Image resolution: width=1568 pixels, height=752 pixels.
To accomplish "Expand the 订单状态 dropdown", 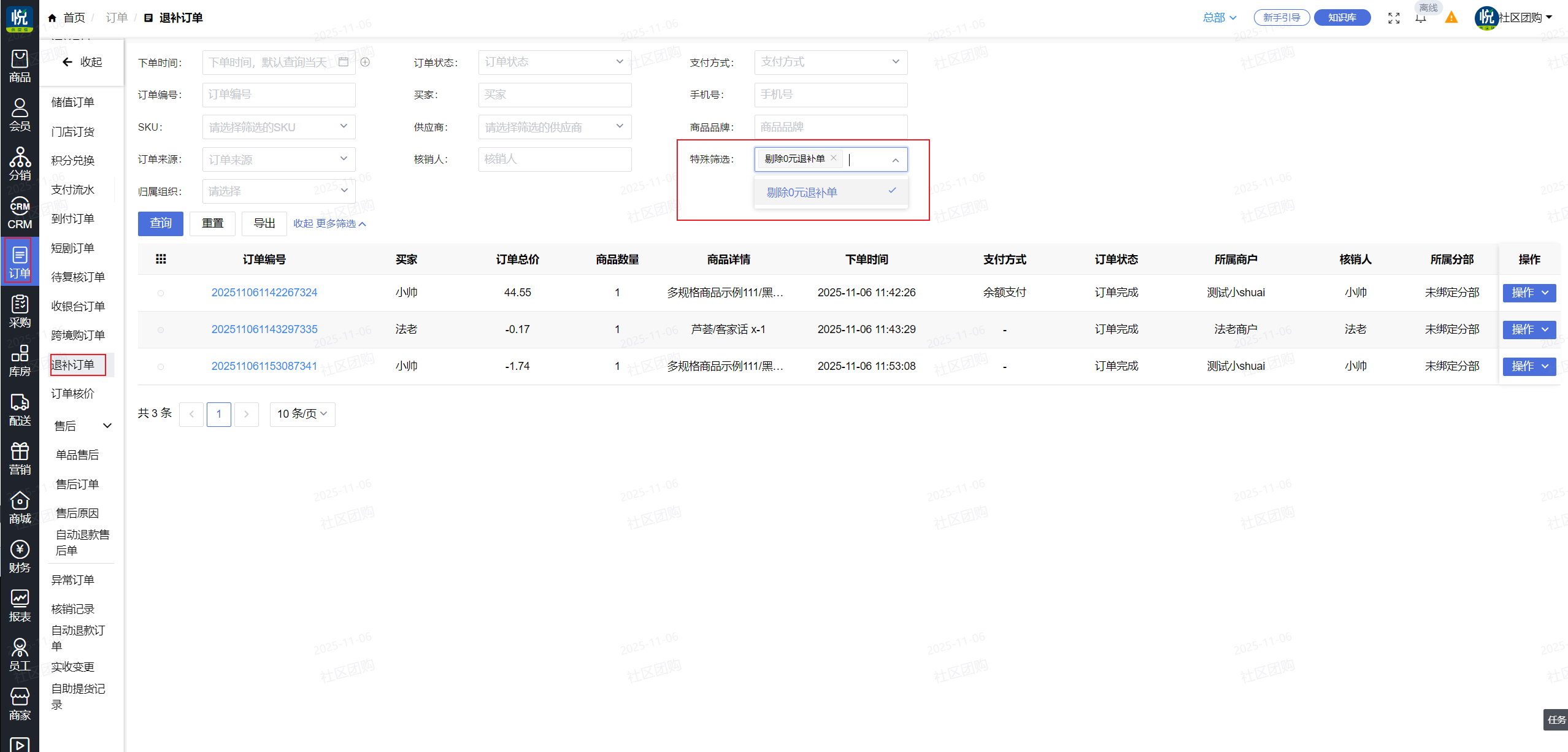I will click(x=554, y=62).
